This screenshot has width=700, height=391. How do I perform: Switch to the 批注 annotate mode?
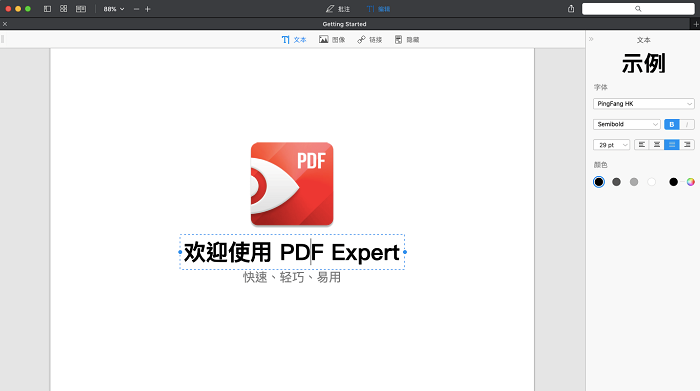338,9
